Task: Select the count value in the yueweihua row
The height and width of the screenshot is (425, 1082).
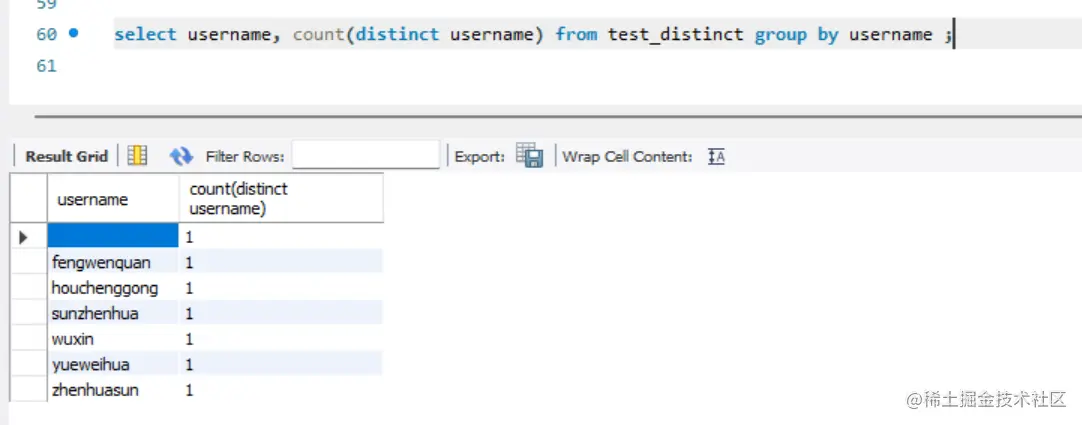Action: [281, 364]
